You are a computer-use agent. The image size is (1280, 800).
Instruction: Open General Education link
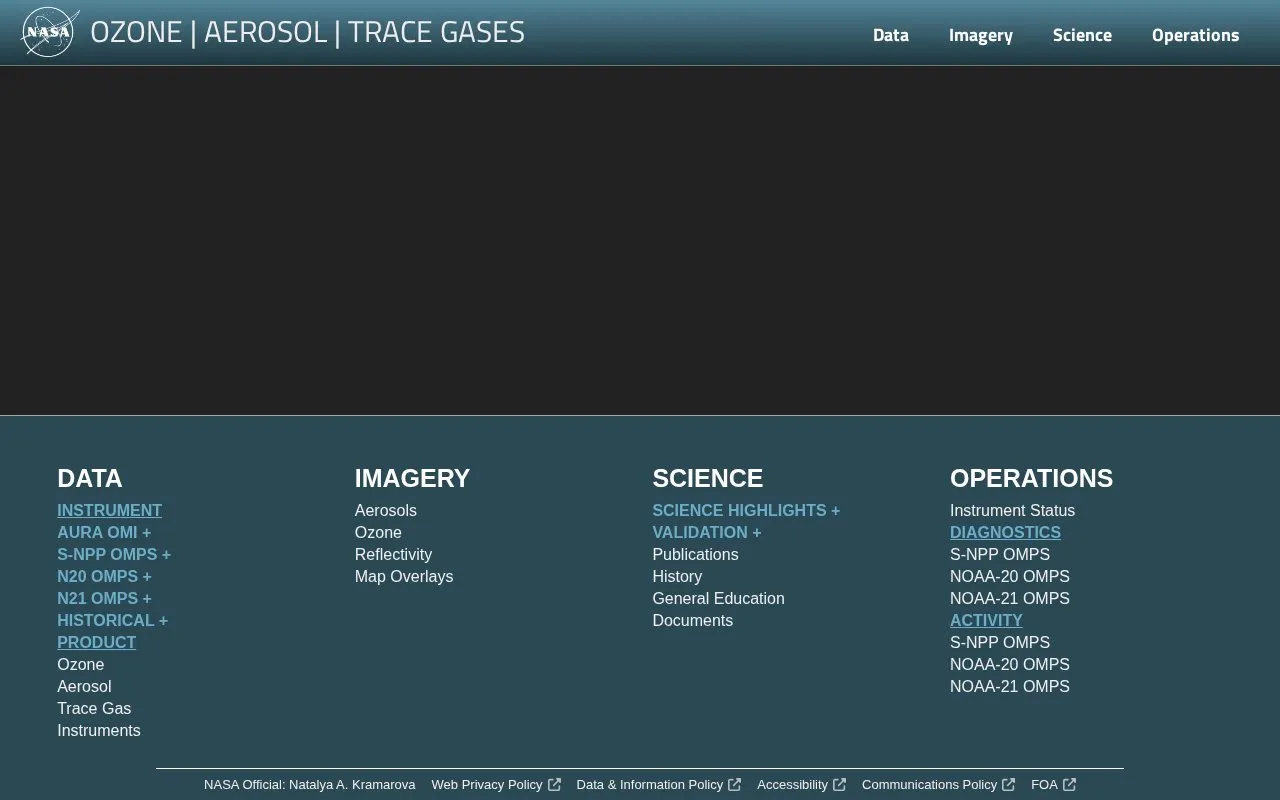(718, 599)
